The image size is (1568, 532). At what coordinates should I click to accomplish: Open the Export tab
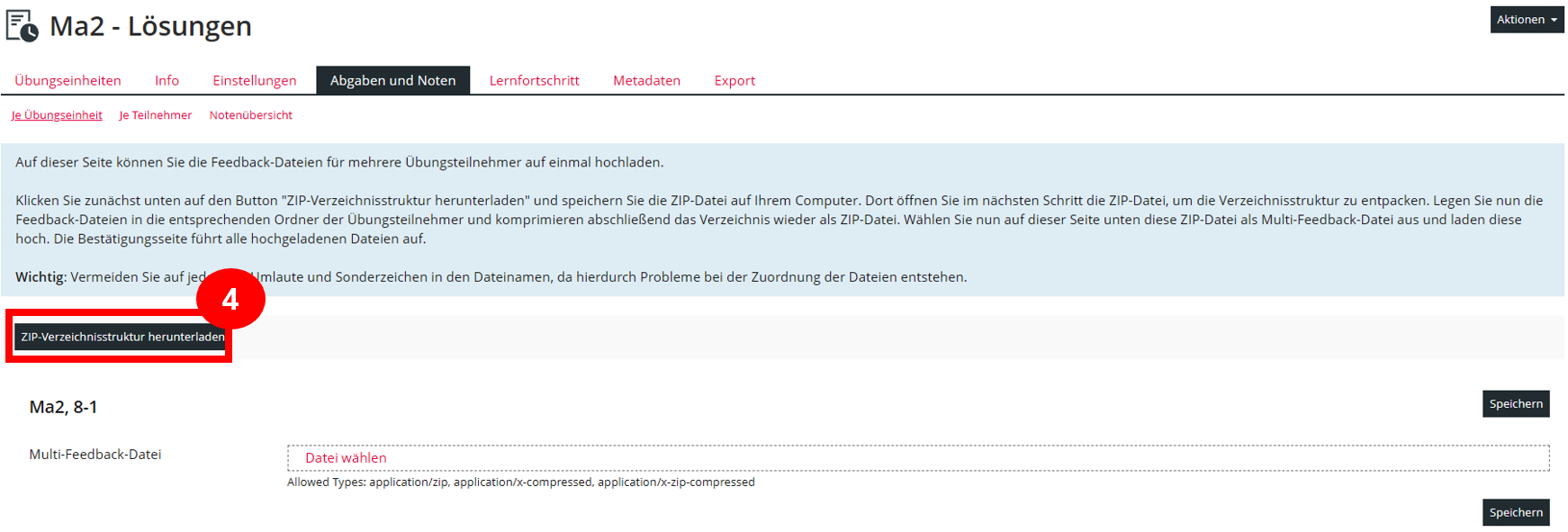[734, 80]
